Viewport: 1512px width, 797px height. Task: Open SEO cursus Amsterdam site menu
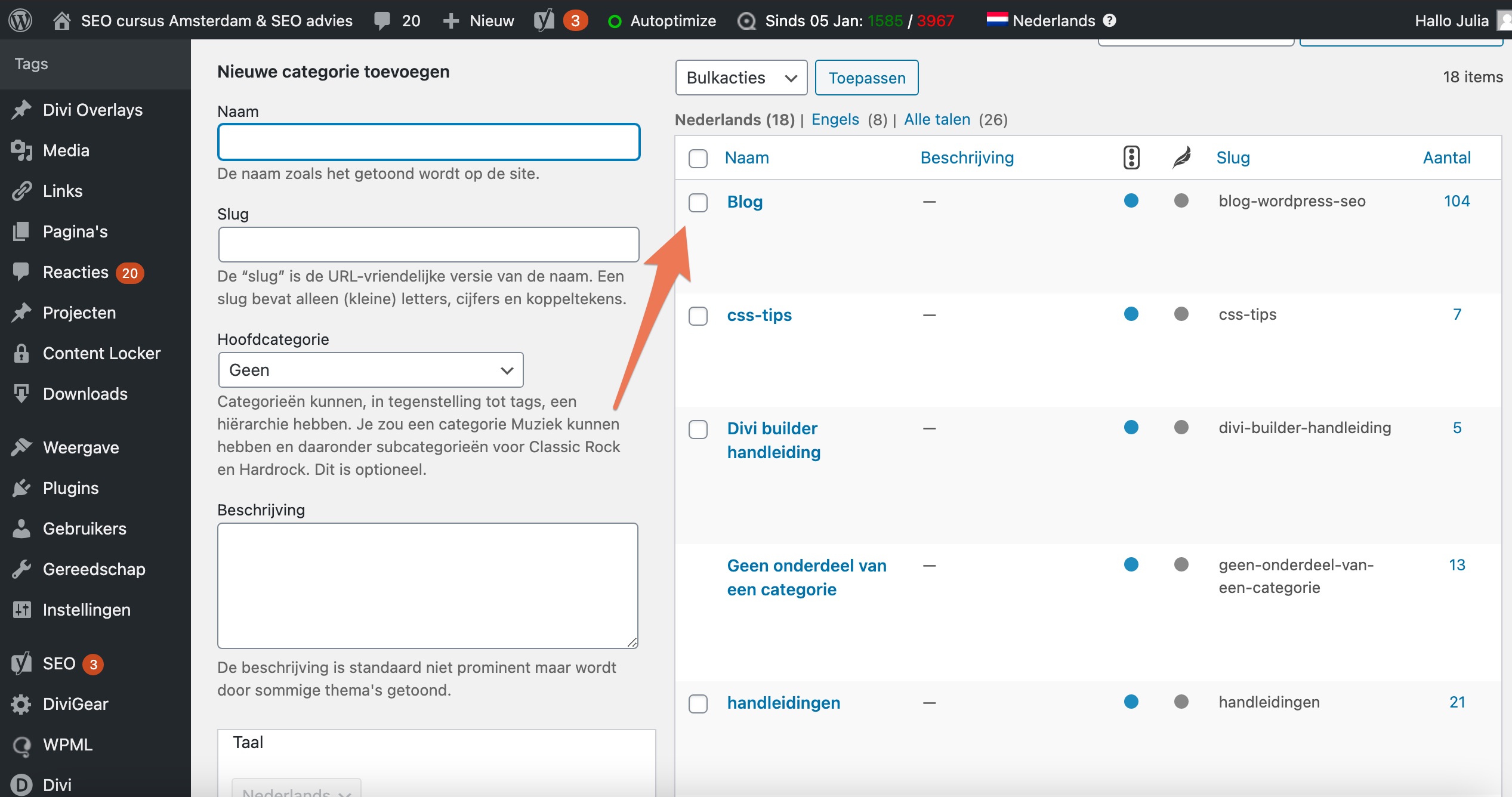pyautogui.click(x=217, y=21)
